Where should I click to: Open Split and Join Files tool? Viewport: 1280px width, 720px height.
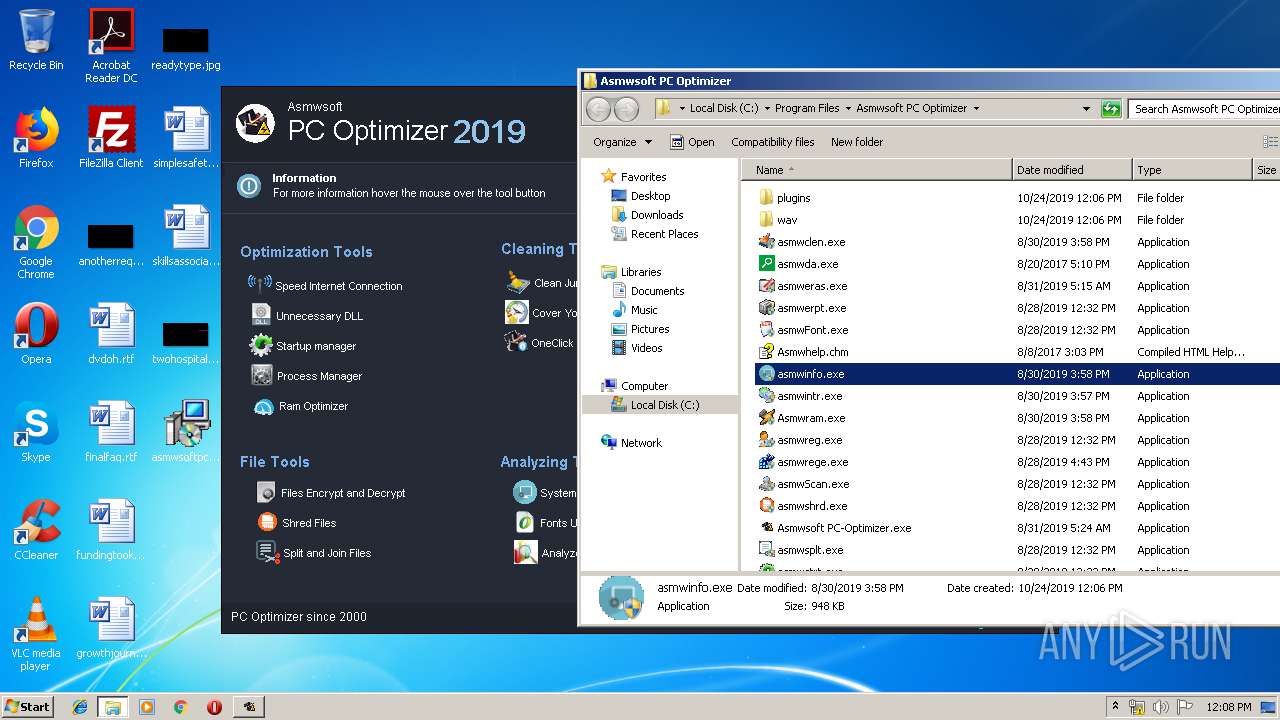(314, 552)
